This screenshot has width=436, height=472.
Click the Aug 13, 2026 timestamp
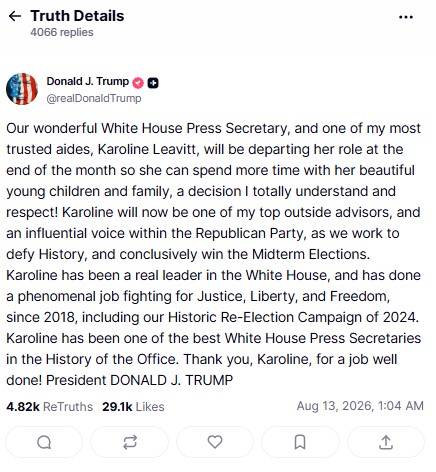360,406
